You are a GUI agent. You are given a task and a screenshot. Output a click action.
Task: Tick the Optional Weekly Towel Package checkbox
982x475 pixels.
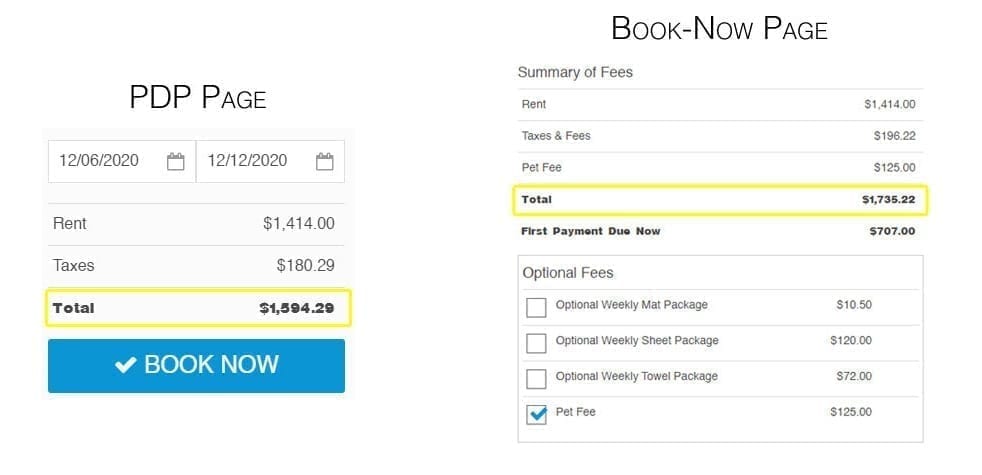536,379
